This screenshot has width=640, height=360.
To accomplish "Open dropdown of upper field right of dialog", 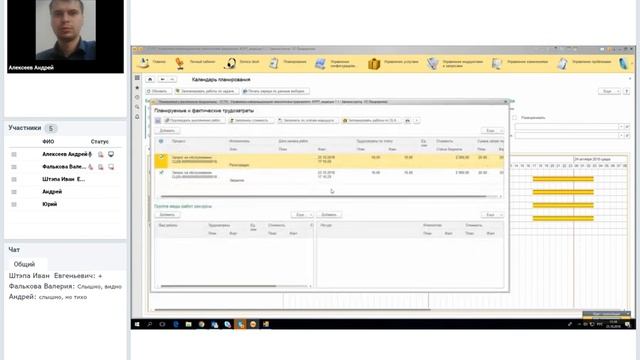I will (621, 127).
